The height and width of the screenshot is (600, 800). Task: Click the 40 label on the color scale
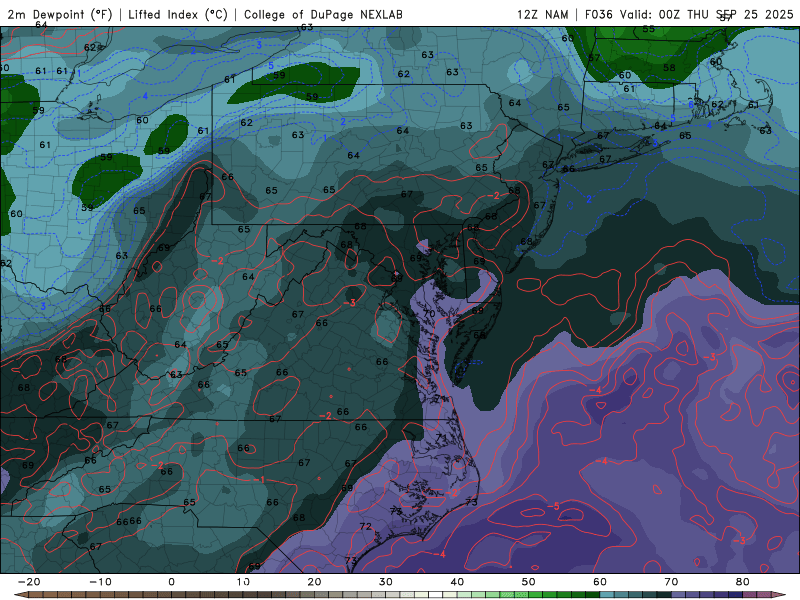point(457,582)
